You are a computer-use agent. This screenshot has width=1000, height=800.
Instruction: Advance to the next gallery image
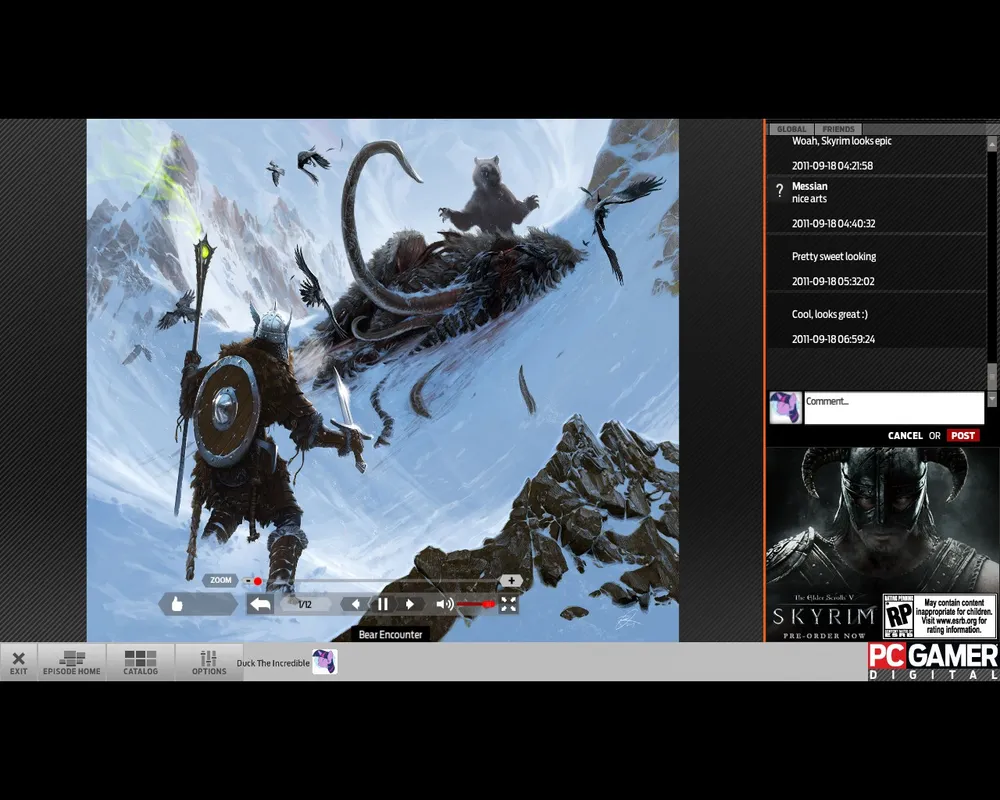[x=409, y=604]
